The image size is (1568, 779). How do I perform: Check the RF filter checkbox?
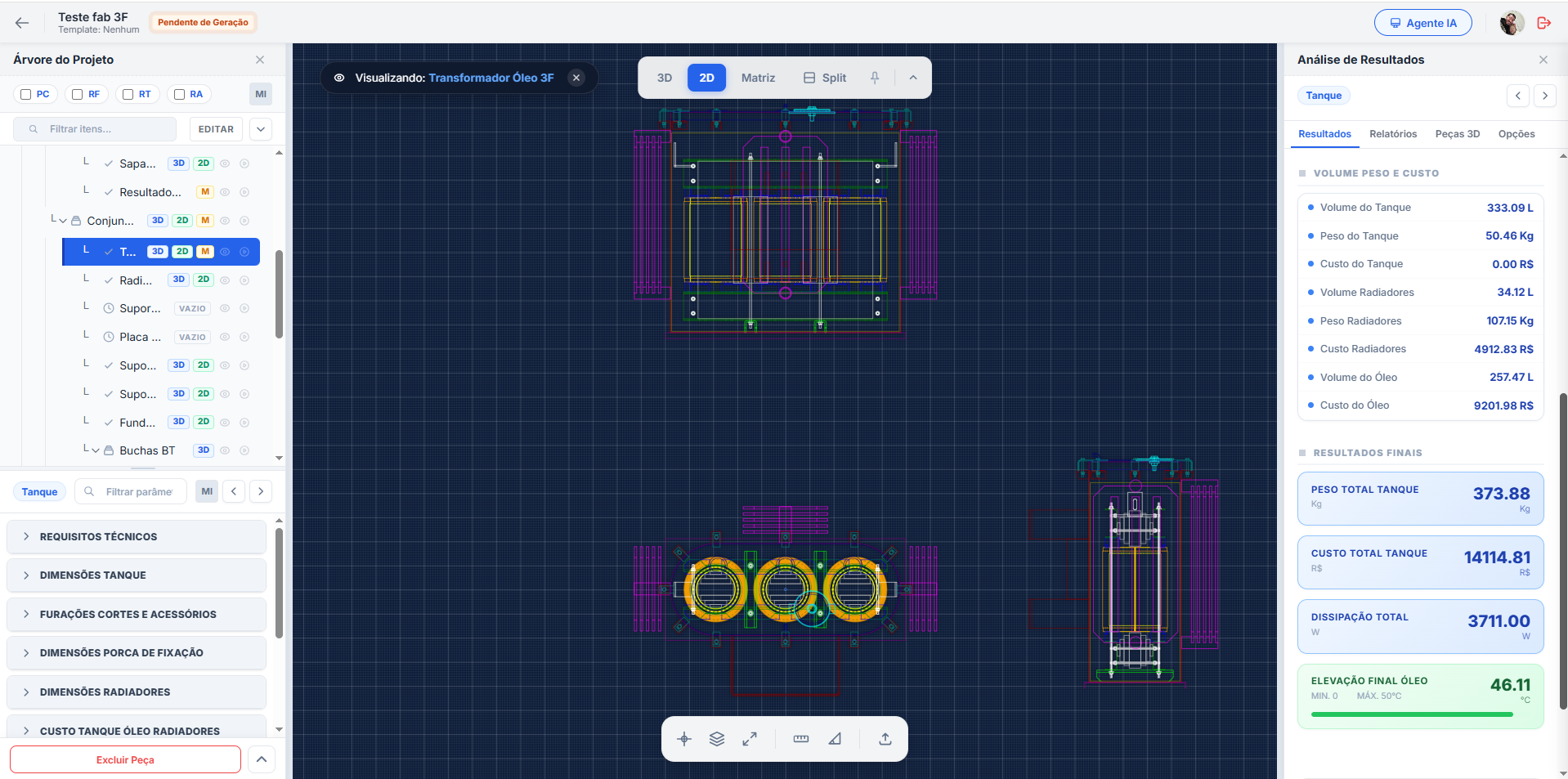pyautogui.click(x=77, y=95)
